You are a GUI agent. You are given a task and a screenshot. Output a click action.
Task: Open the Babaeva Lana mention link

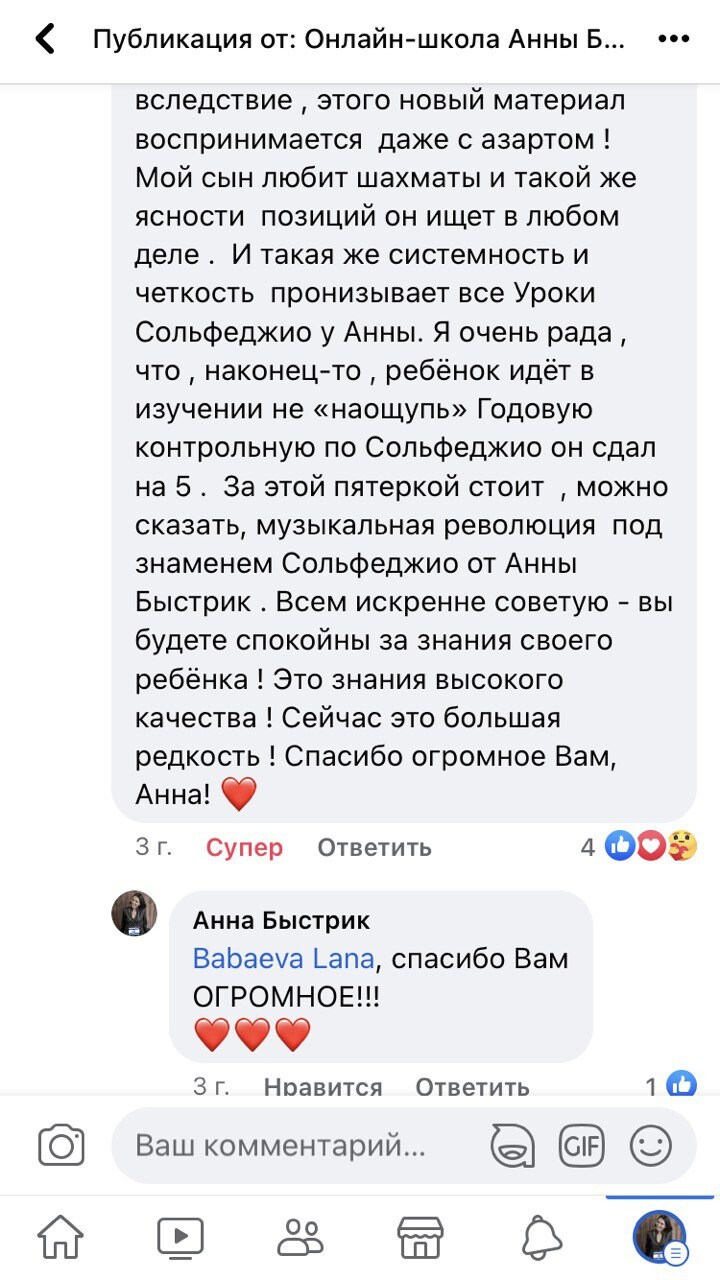pos(283,959)
